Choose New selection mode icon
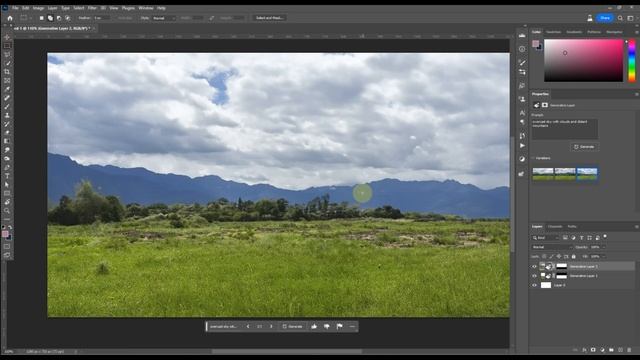 tap(41, 18)
